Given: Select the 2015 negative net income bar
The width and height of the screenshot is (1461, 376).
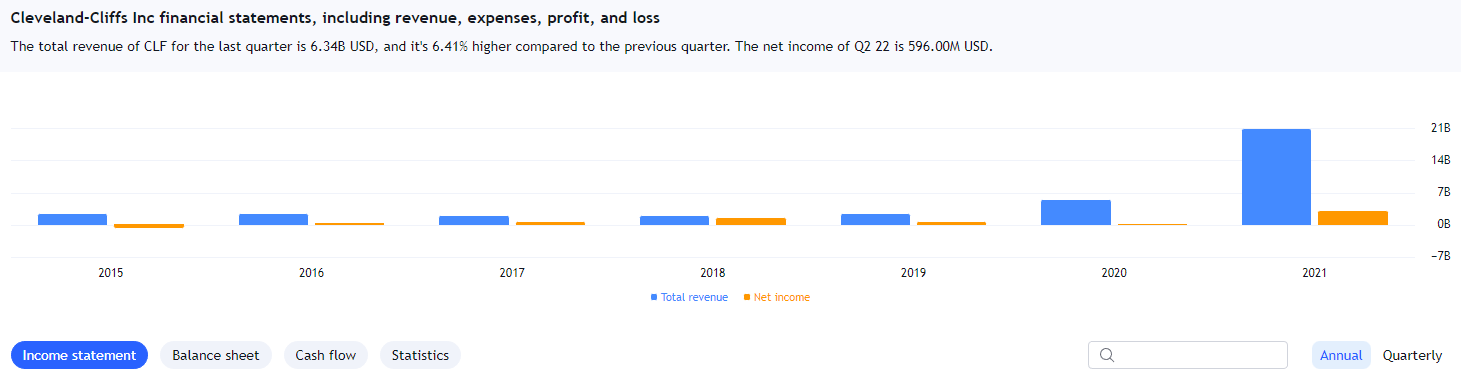Looking at the screenshot, I should [x=149, y=226].
